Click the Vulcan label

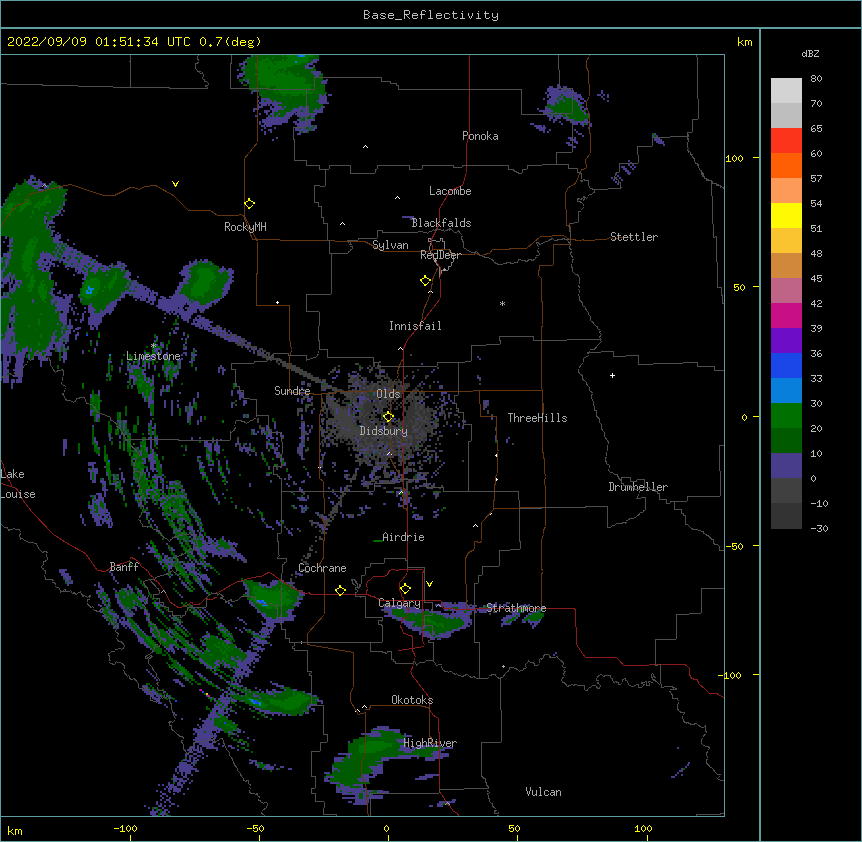pyautogui.click(x=543, y=792)
